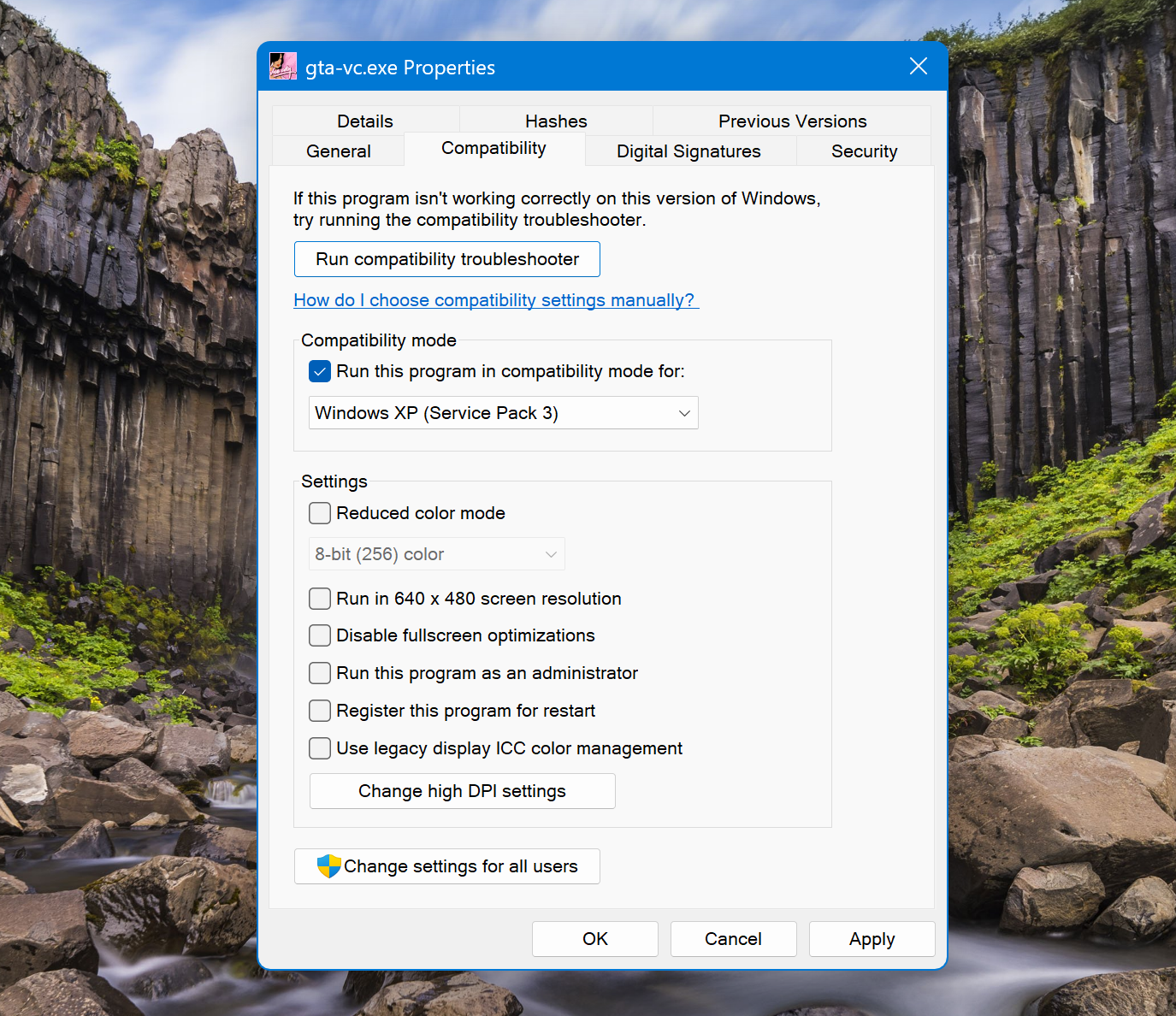
Task: Click the gta-vc.exe Properties title text
Action: click(400, 68)
